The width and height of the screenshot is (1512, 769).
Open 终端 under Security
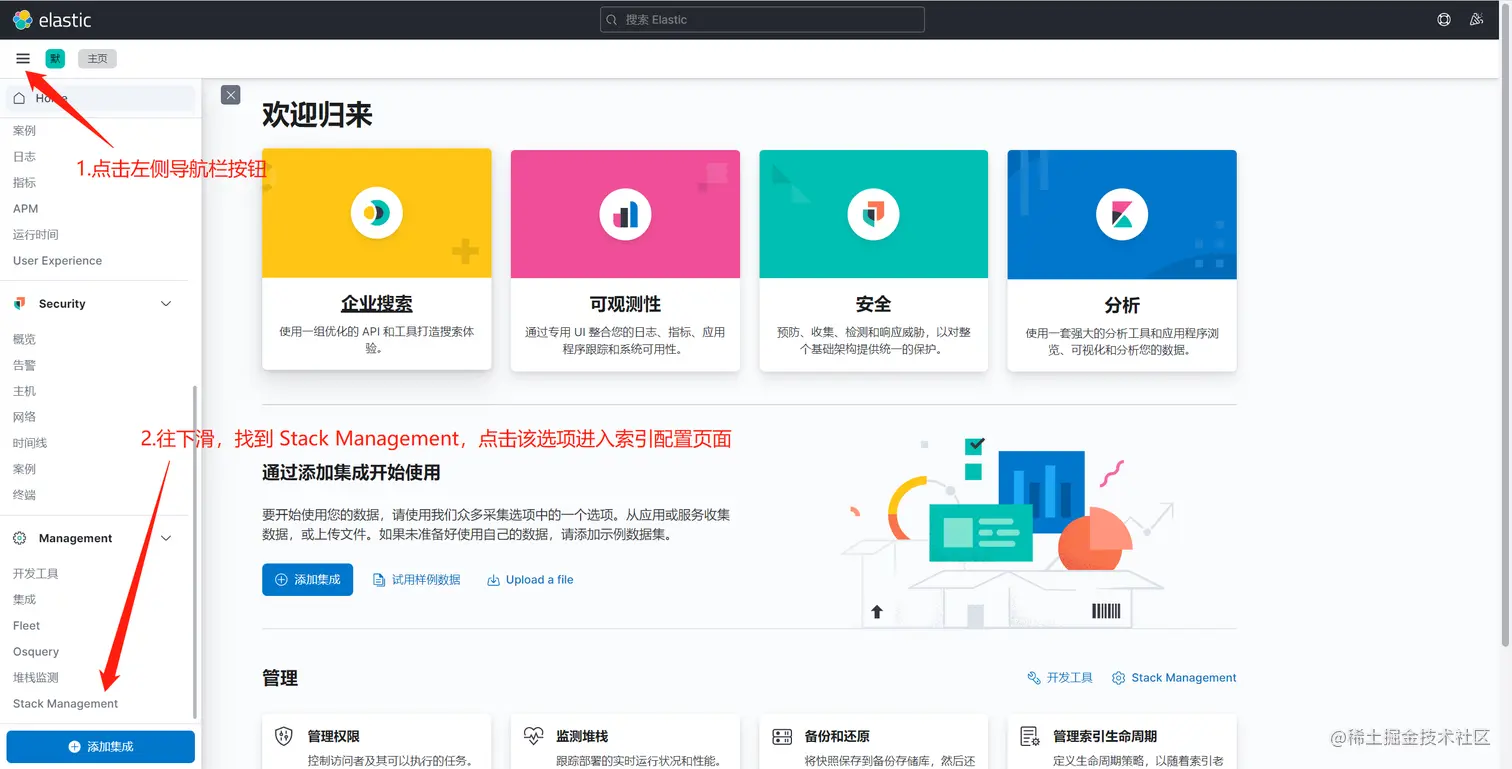(24, 495)
